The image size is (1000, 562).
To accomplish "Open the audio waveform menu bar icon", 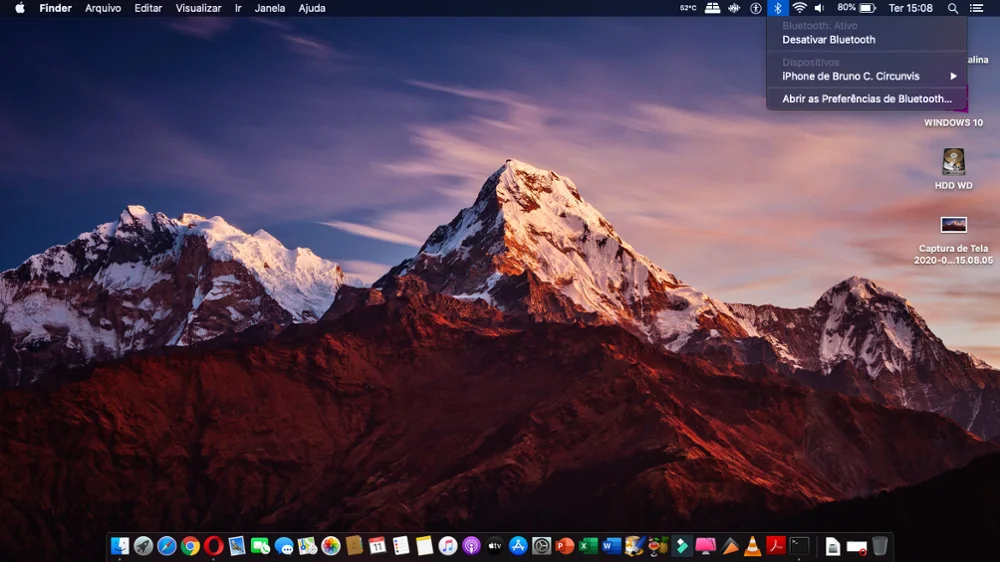I will point(734,8).
